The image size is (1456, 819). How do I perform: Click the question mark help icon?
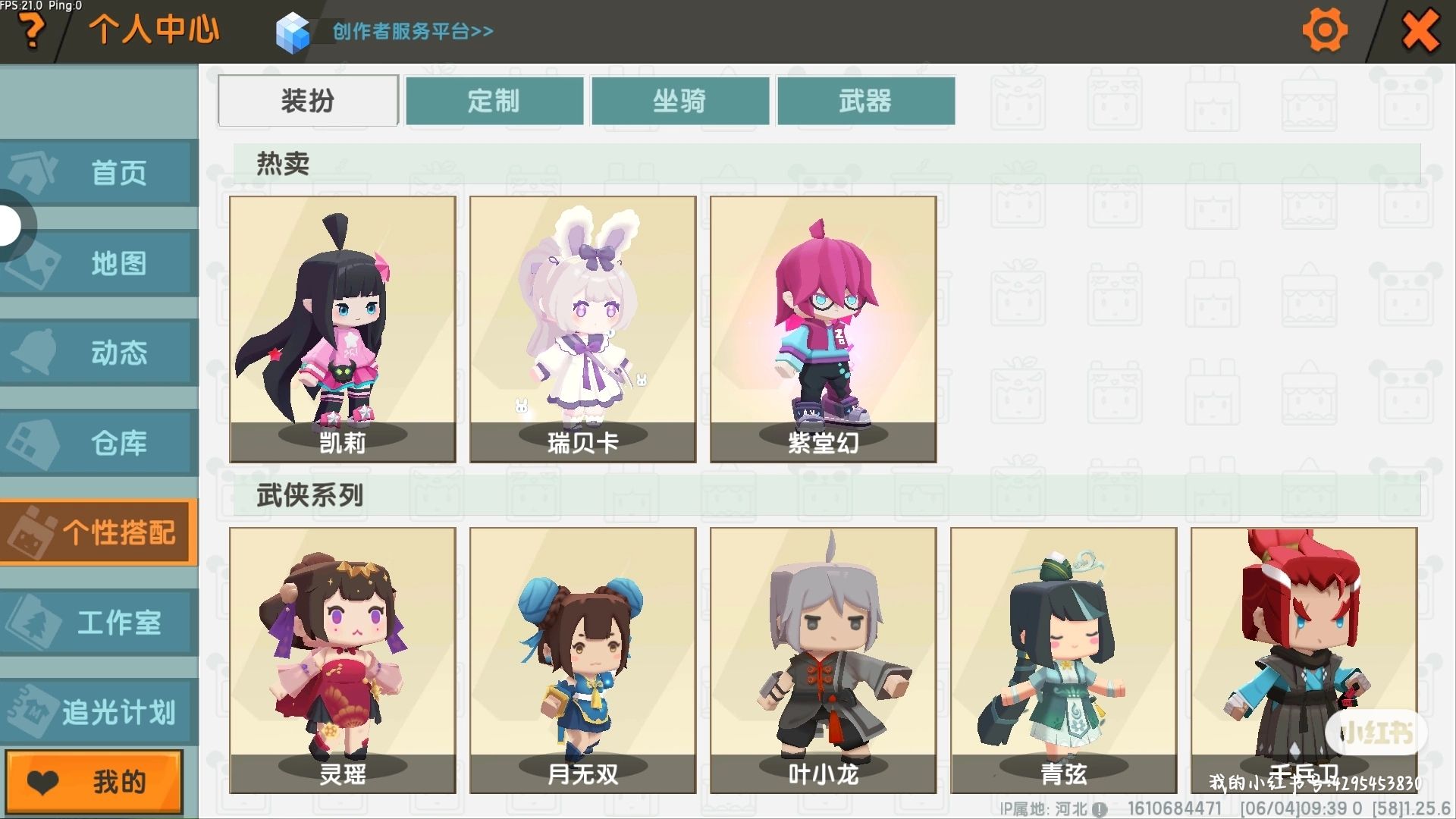pyautogui.click(x=32, y=32)
